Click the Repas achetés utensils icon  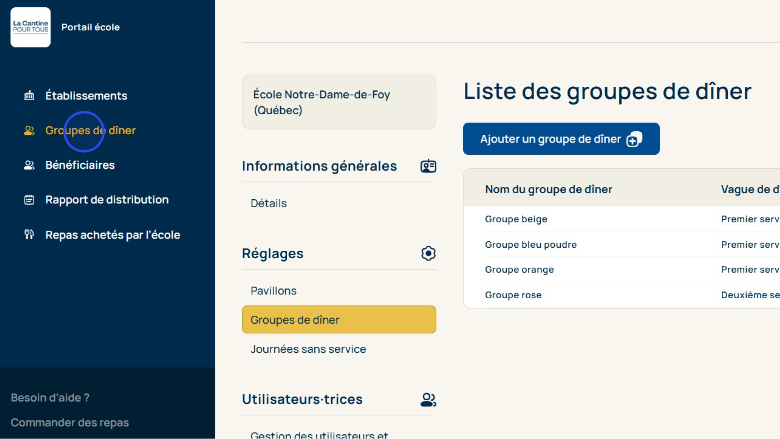tap(29, 235)
